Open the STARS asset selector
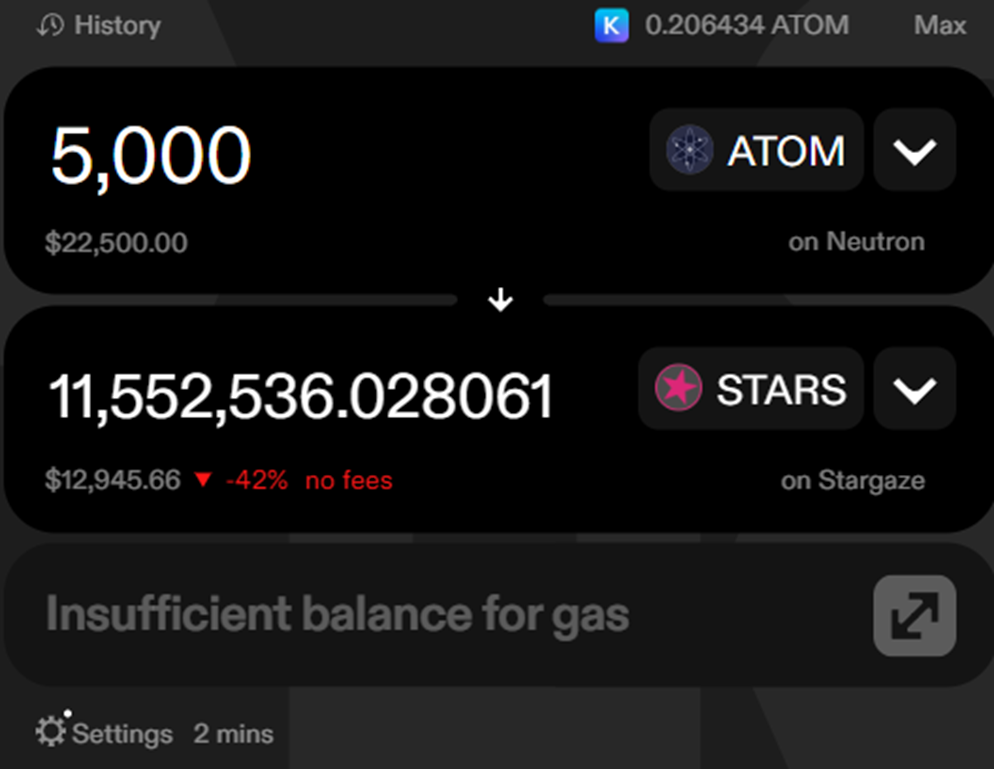The width and height of the screenshot is (994, 769). pos(751,389)
